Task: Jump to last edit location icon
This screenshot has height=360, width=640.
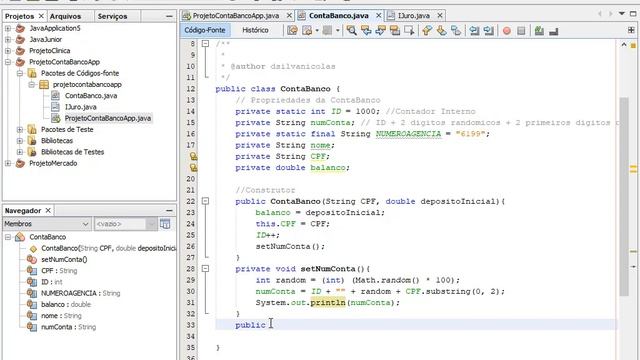Action: (x=292, y=31)
